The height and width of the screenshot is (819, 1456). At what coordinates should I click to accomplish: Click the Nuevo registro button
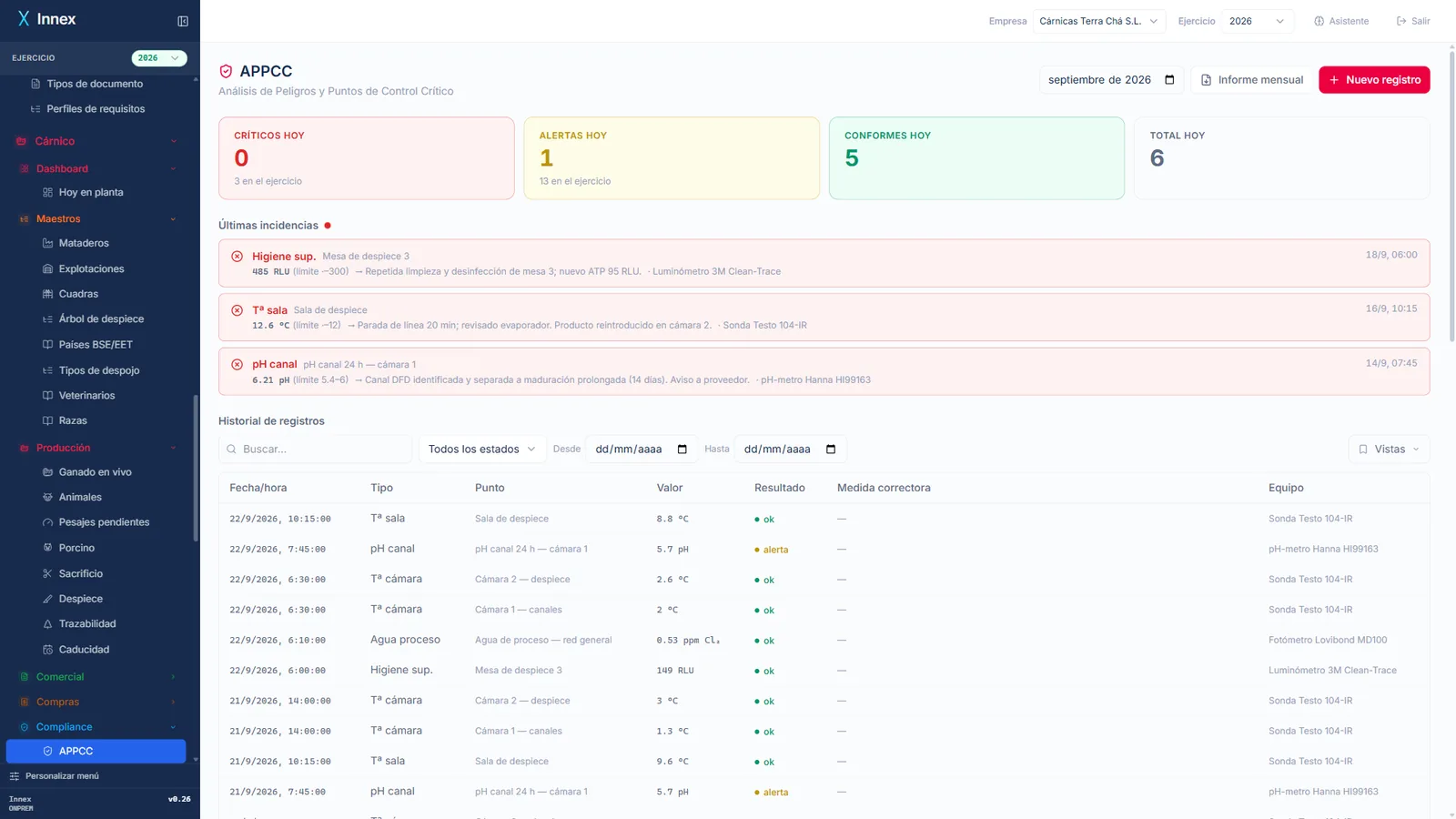click(x=1374, y=80)
